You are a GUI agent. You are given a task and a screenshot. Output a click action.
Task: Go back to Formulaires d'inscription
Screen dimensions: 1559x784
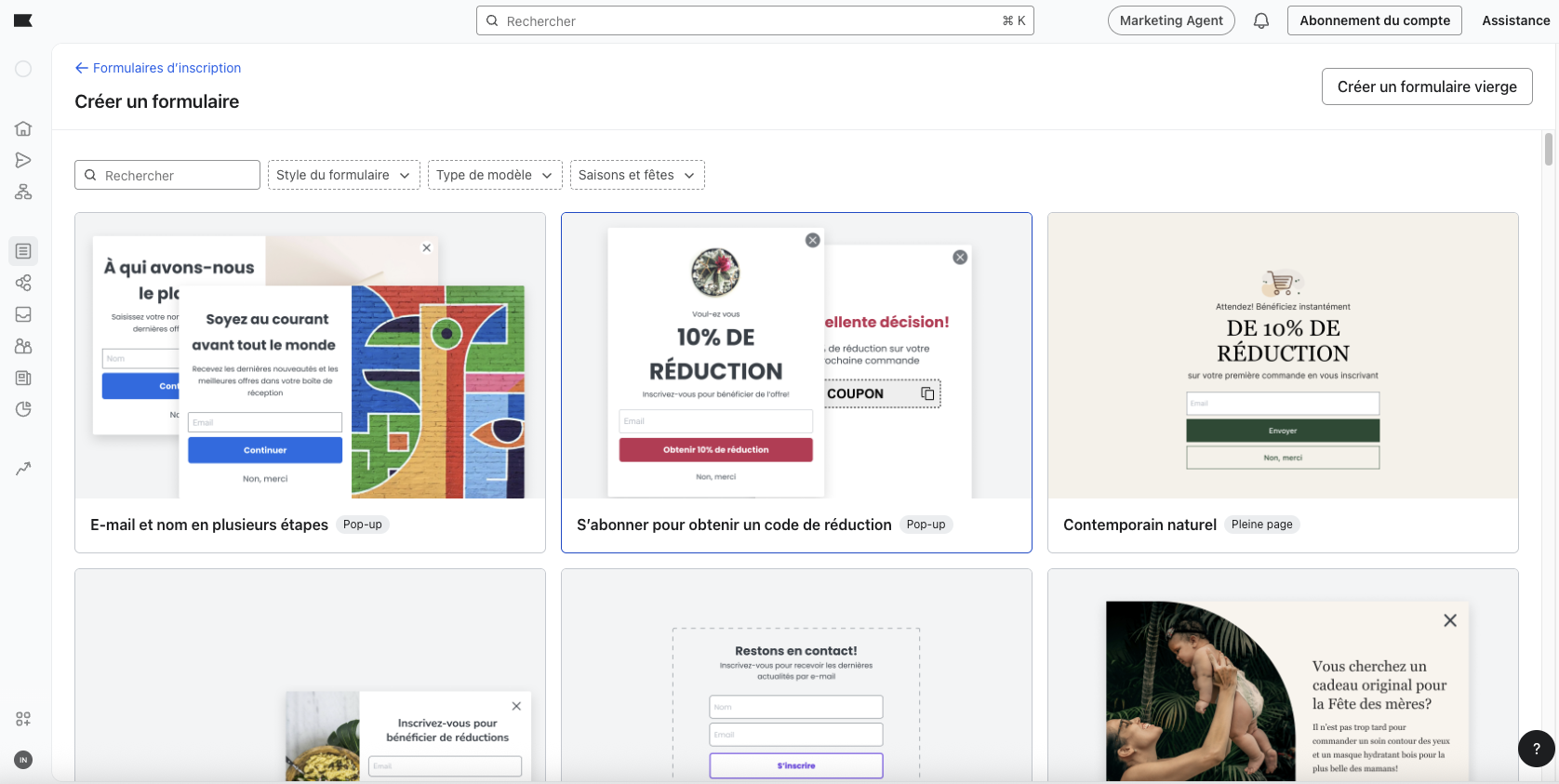[x=158, y=68]
